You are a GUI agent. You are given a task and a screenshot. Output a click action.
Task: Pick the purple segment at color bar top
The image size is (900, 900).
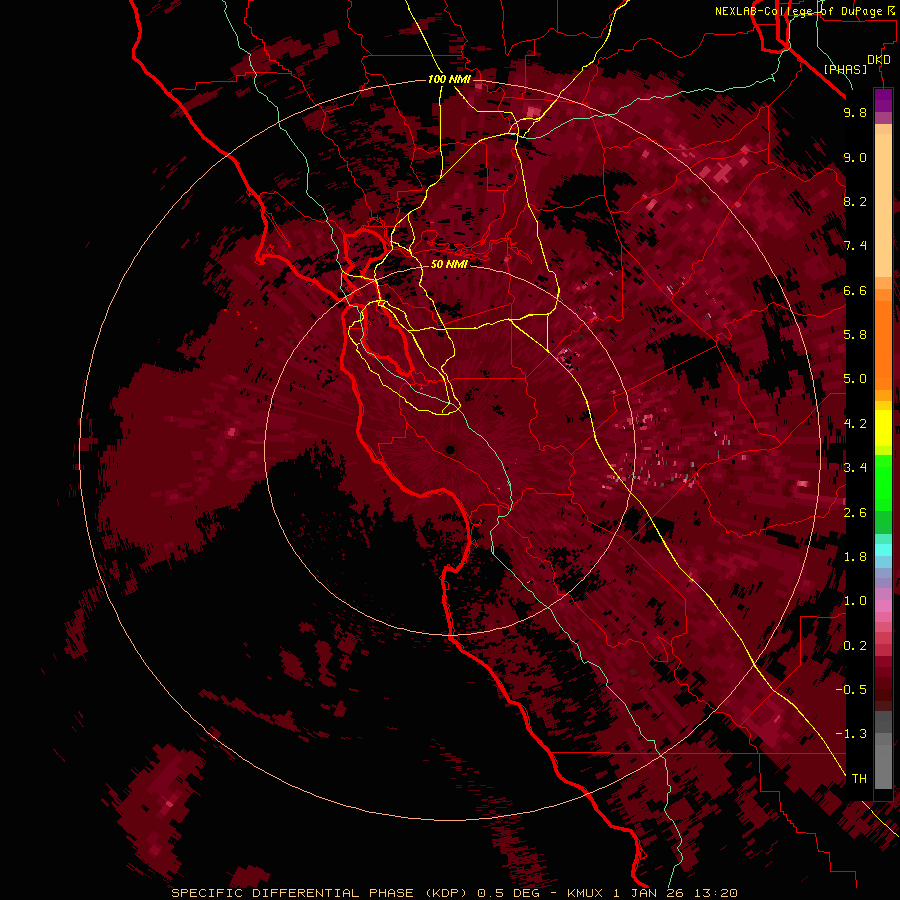(x=883, y=100)
